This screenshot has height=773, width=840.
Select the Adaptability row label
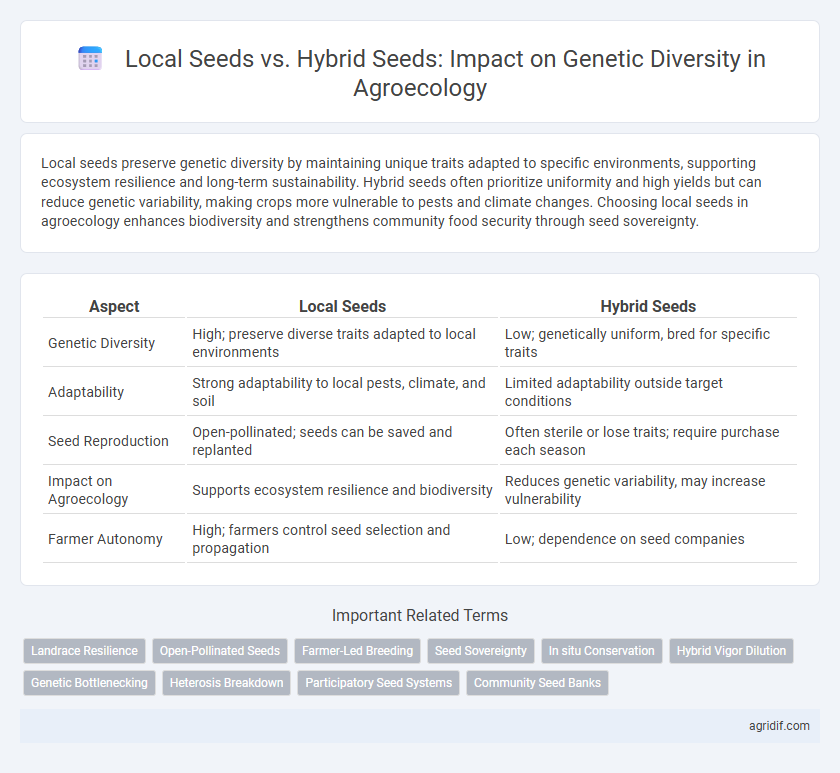coord(86,392)
